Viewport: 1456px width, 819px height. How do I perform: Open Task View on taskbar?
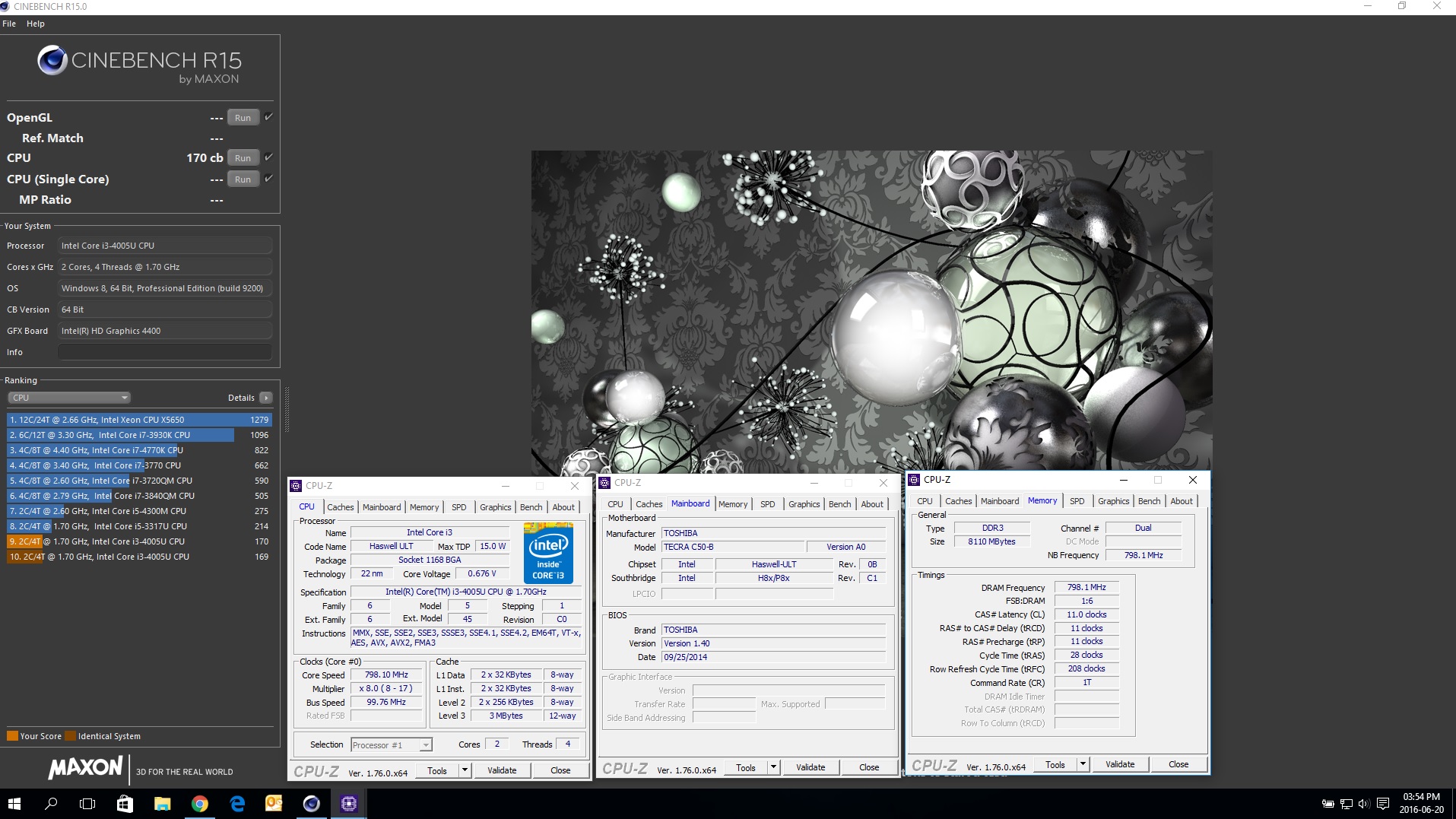tap(87, 804)
